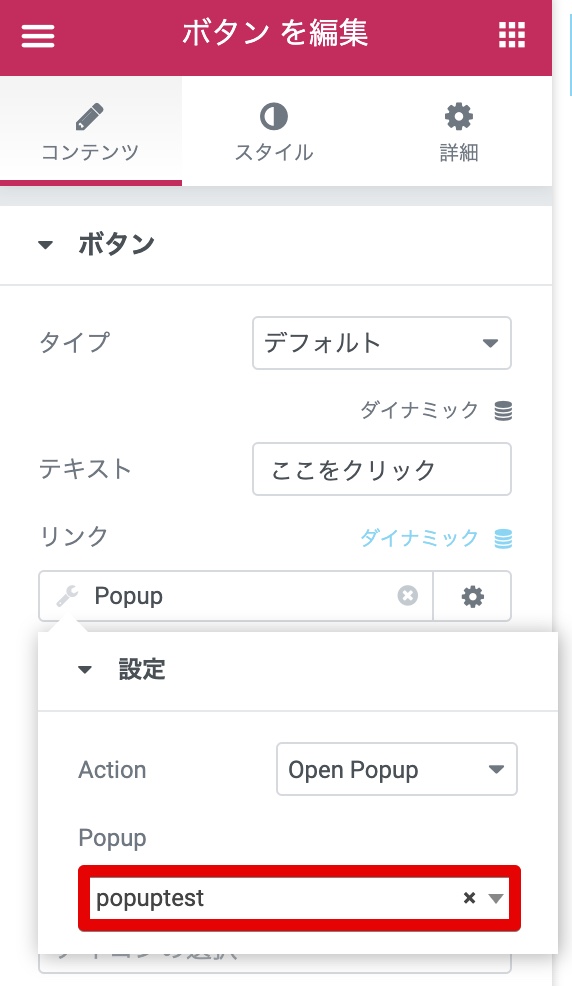572x986 pixels.
Task: Click the half-circle style icon
Action: (x=273, y=117)
